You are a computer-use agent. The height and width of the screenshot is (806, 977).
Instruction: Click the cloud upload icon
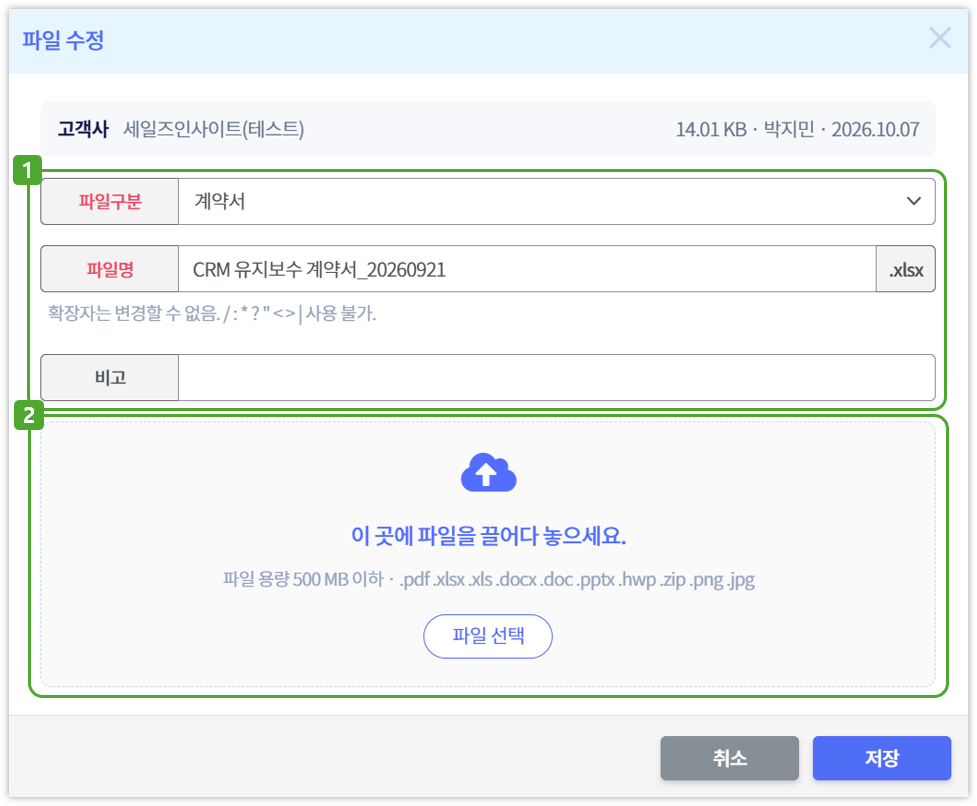point(488,472)
